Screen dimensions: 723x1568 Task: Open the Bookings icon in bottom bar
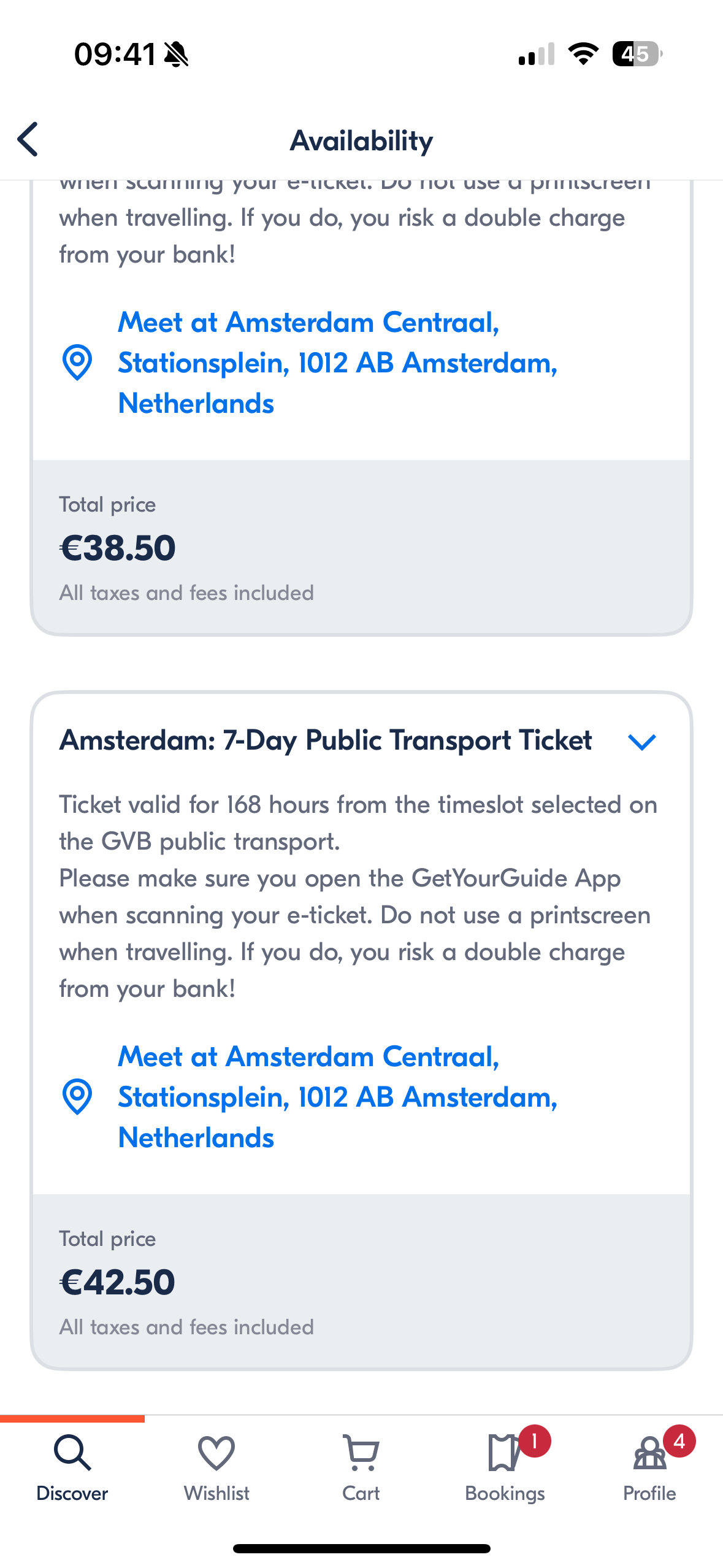pyautogui.click(x=504, y=1453)
